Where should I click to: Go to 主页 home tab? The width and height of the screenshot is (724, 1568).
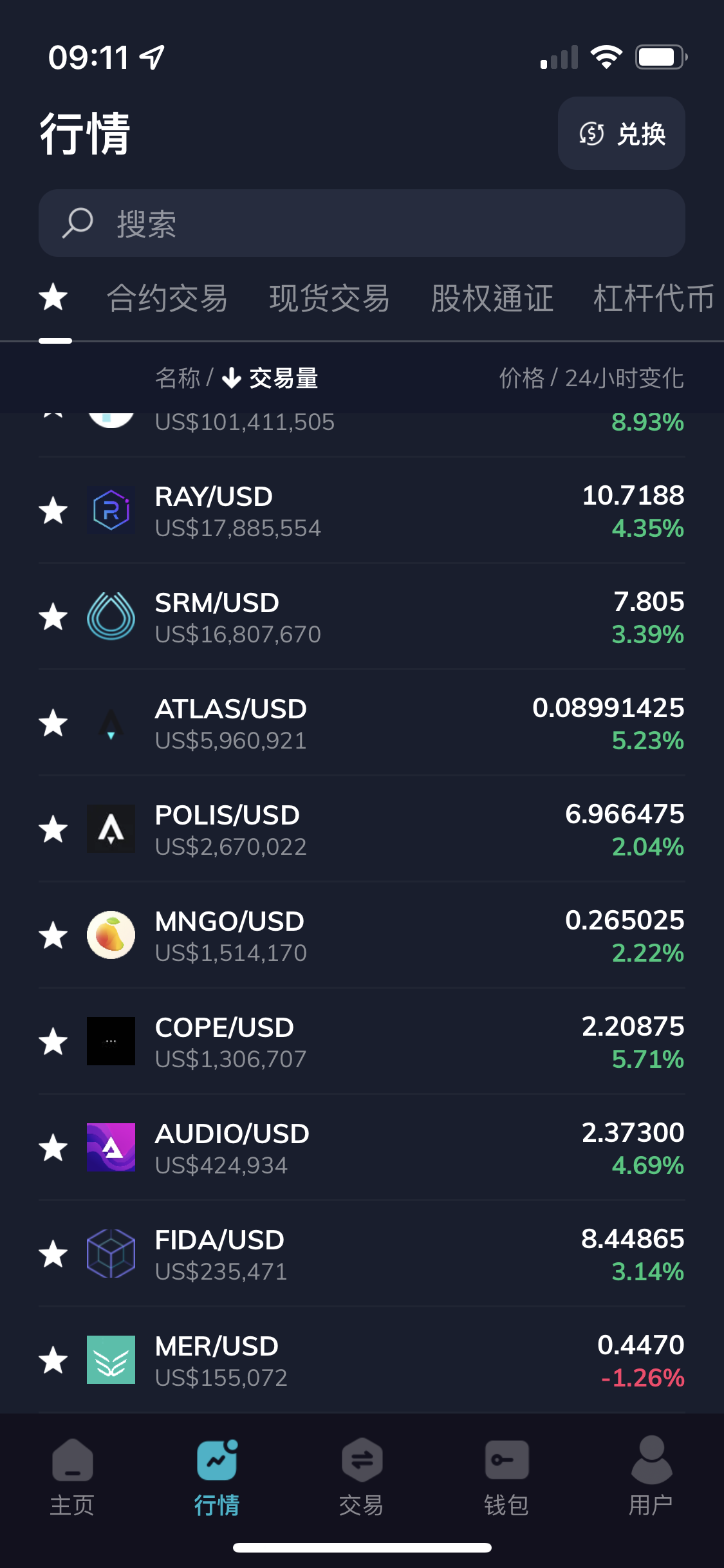[x=72, y=1478]
